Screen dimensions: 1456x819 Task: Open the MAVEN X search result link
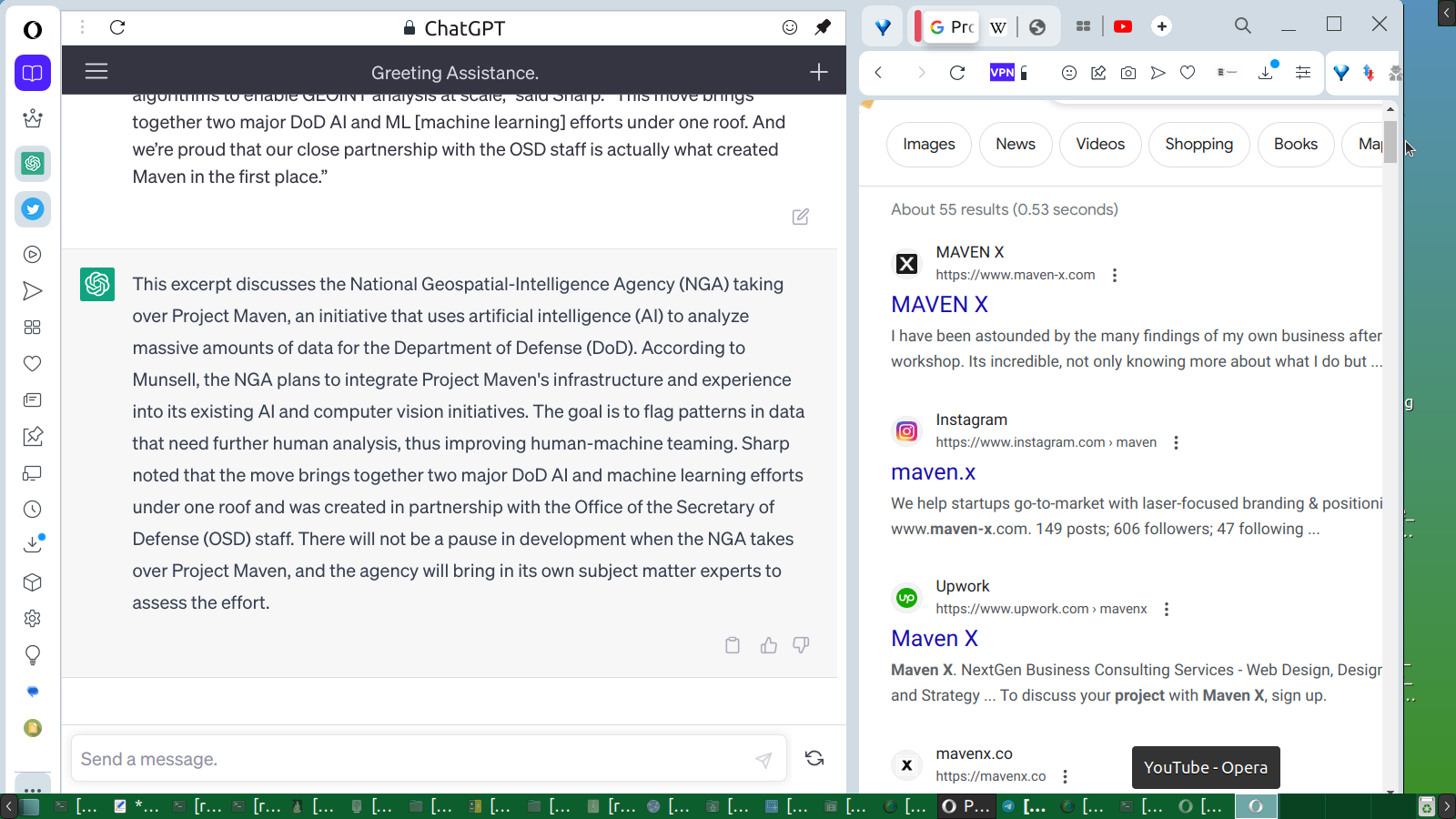[939, 305]
